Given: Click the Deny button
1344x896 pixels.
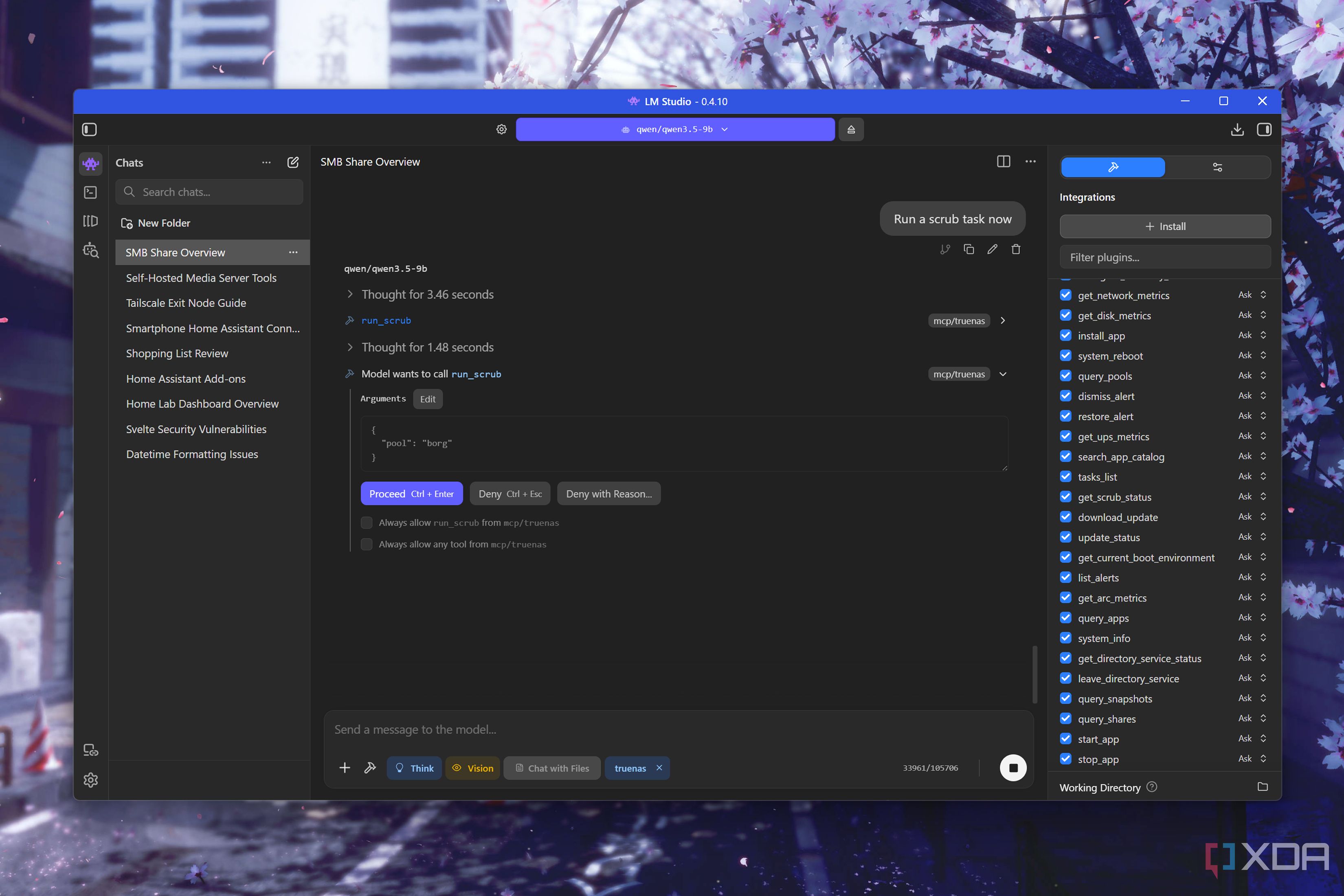Looking at the screenshot, I should pyautogui.click(x=510, y=494).
